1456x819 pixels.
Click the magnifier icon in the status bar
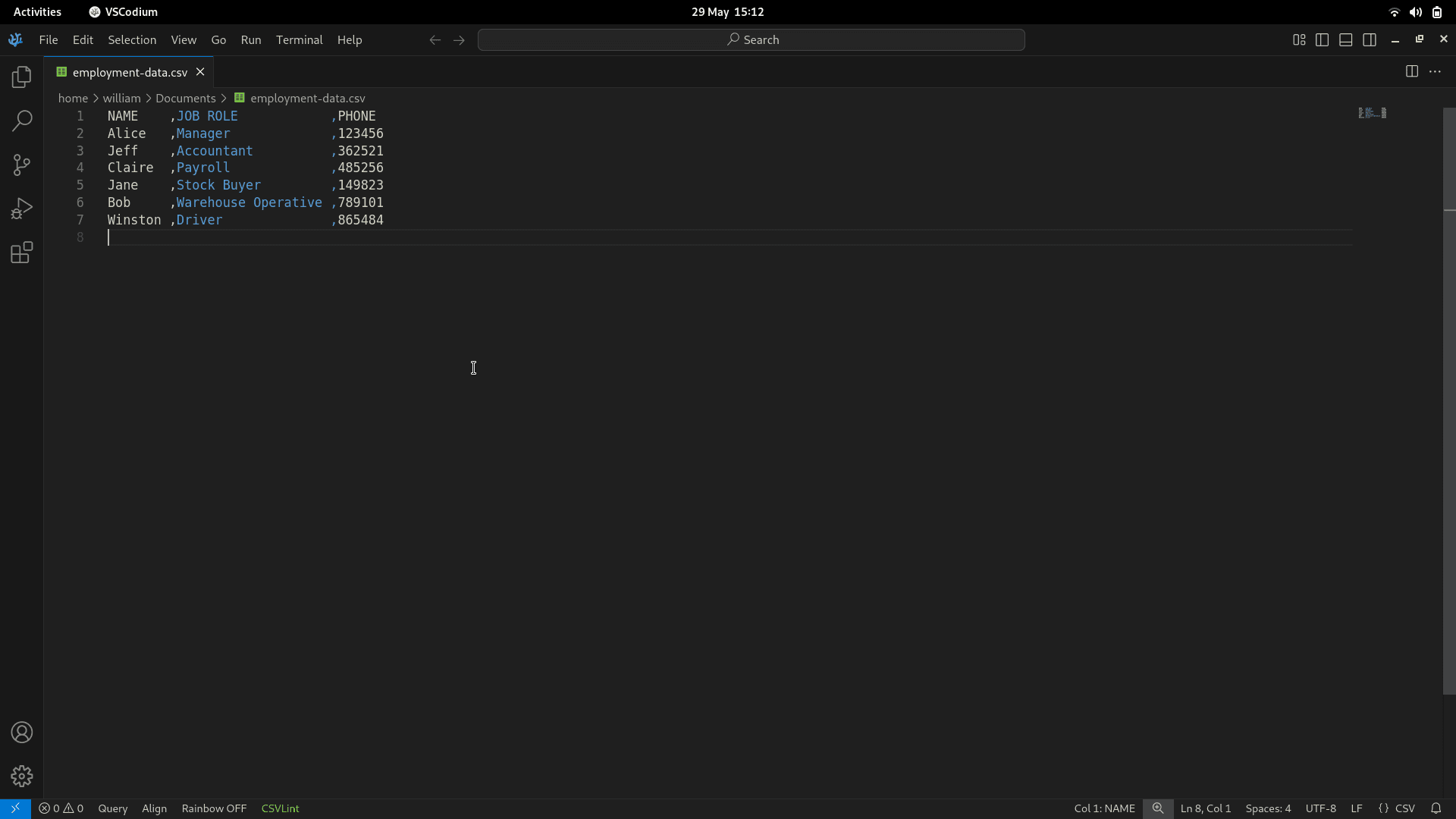click(x=1158, y=808)
